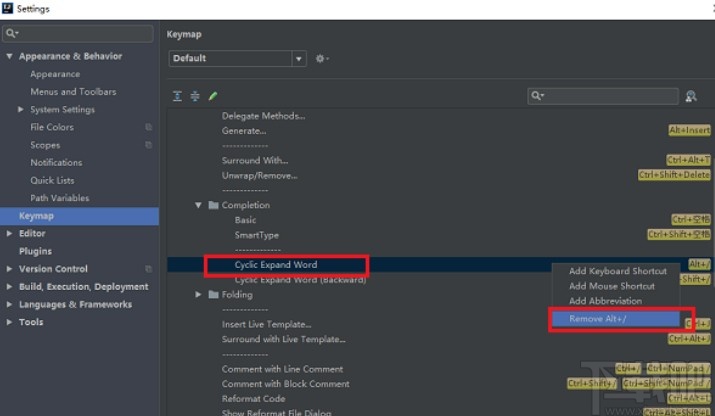Open the gear options next to Default keymap
715x416 pixels.
322,58
